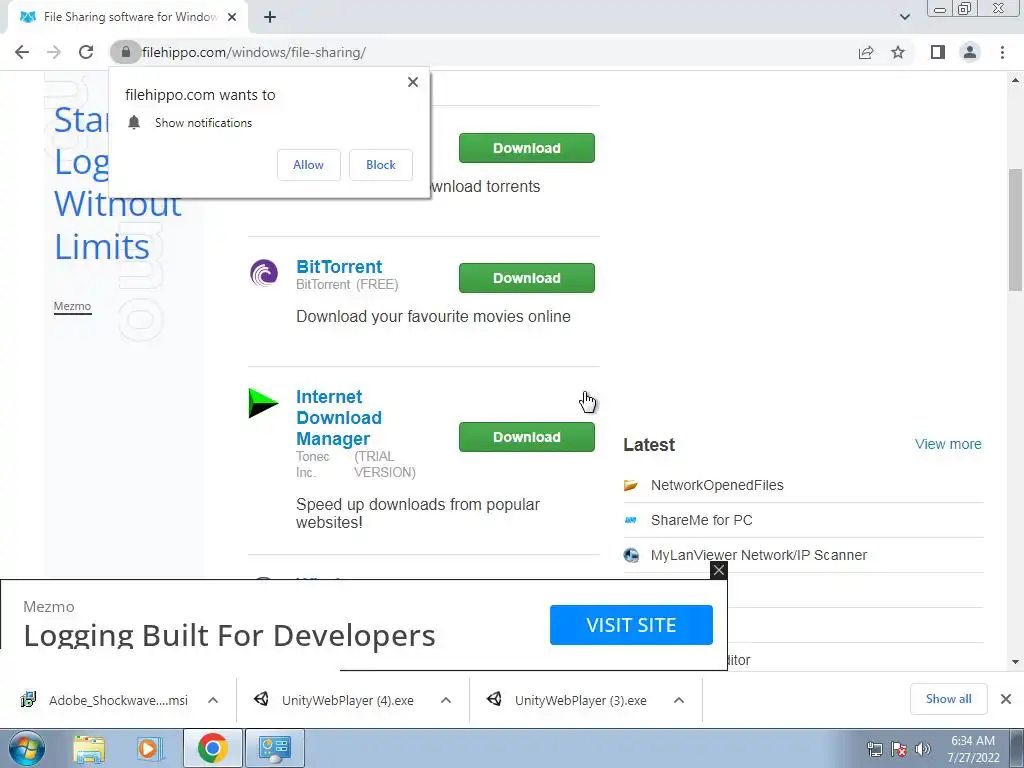Click the address bar URL
This screenshot has width=1024, height=768.
(254, 52)
